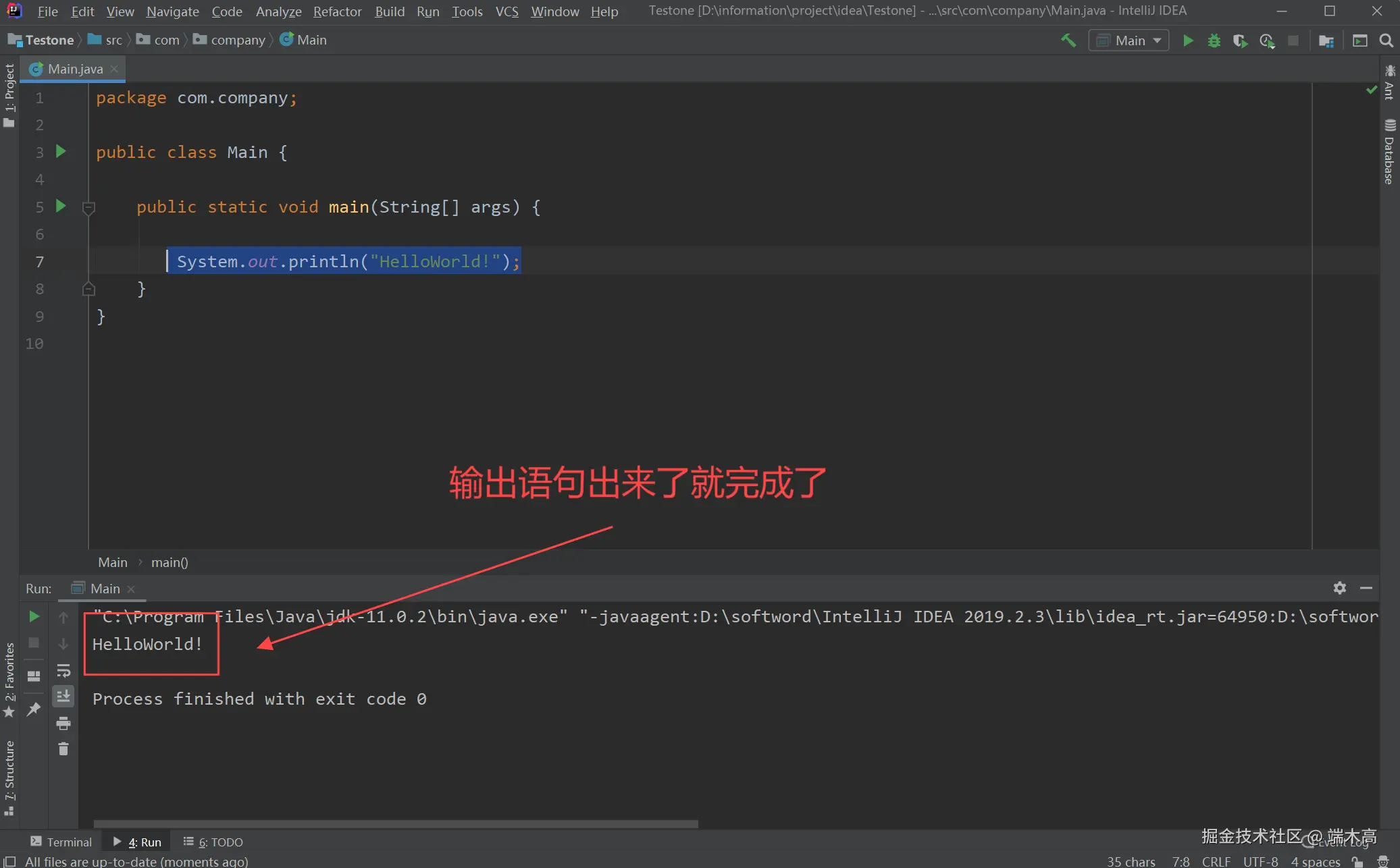Start debugging with the Debug bug icon
The width and height of the screenshot is (1400, 868).
[x=1214, y=40]
